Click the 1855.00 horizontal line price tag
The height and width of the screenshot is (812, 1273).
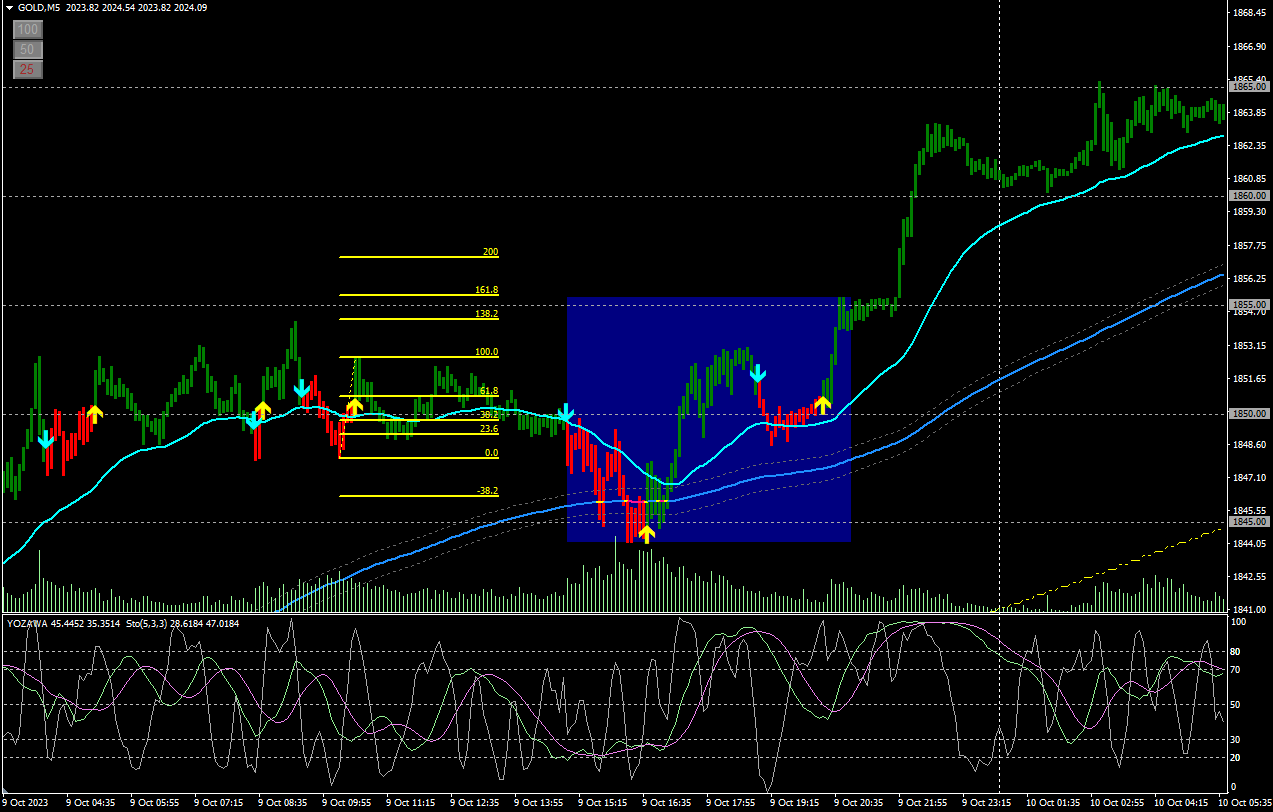tap(1249, 305)
